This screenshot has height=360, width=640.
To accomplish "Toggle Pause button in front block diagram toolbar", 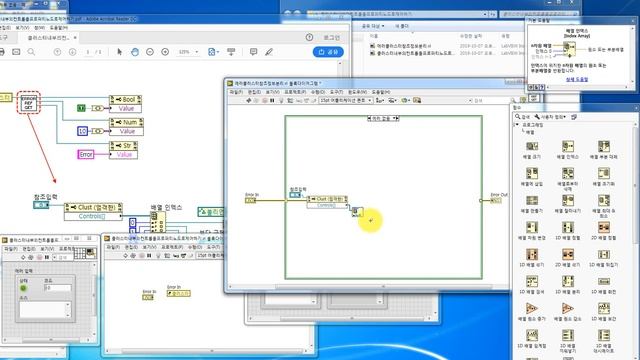I will pyautogui.click(x=272, y=100).
